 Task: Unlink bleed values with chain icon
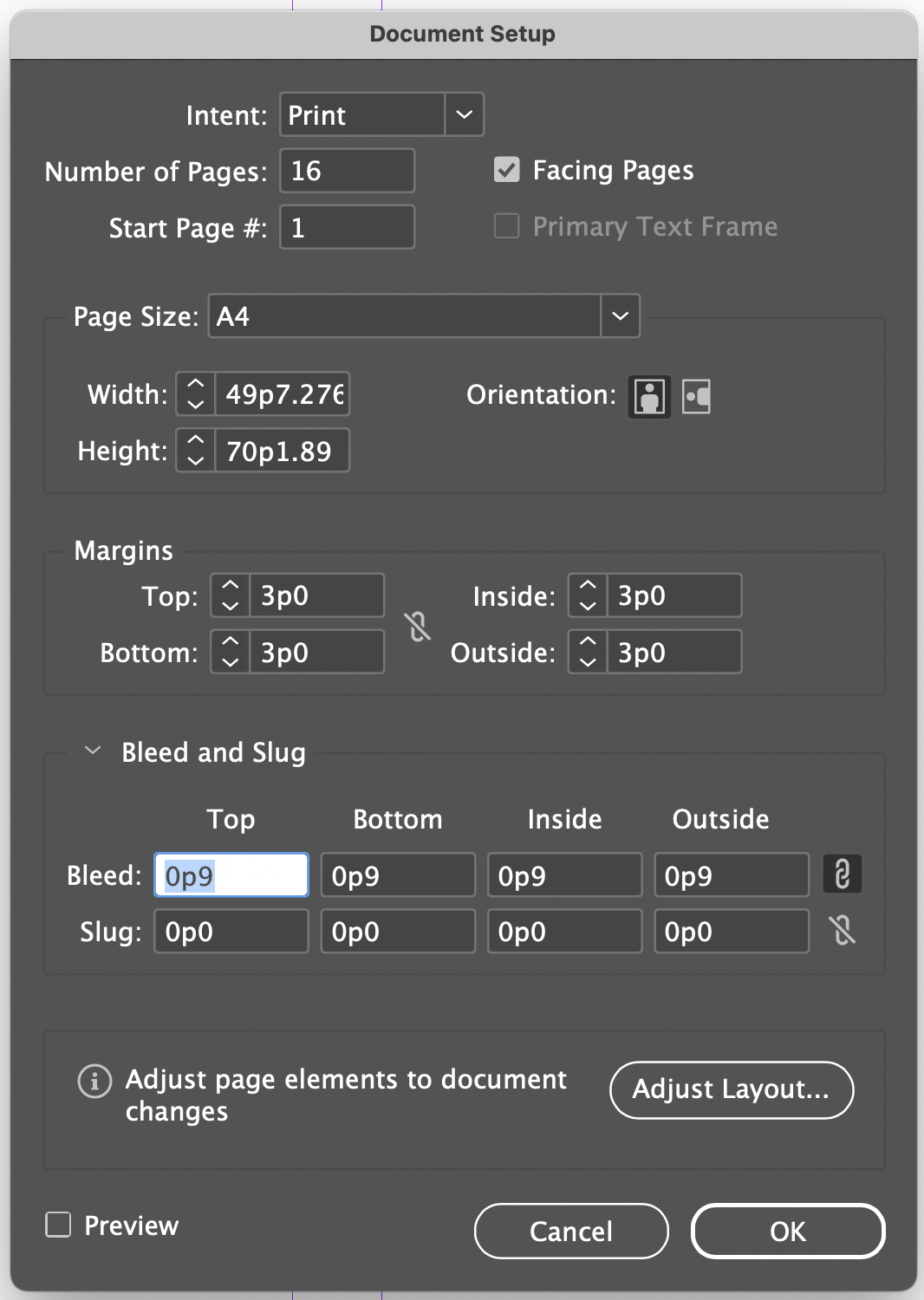(x=842, y=874)
